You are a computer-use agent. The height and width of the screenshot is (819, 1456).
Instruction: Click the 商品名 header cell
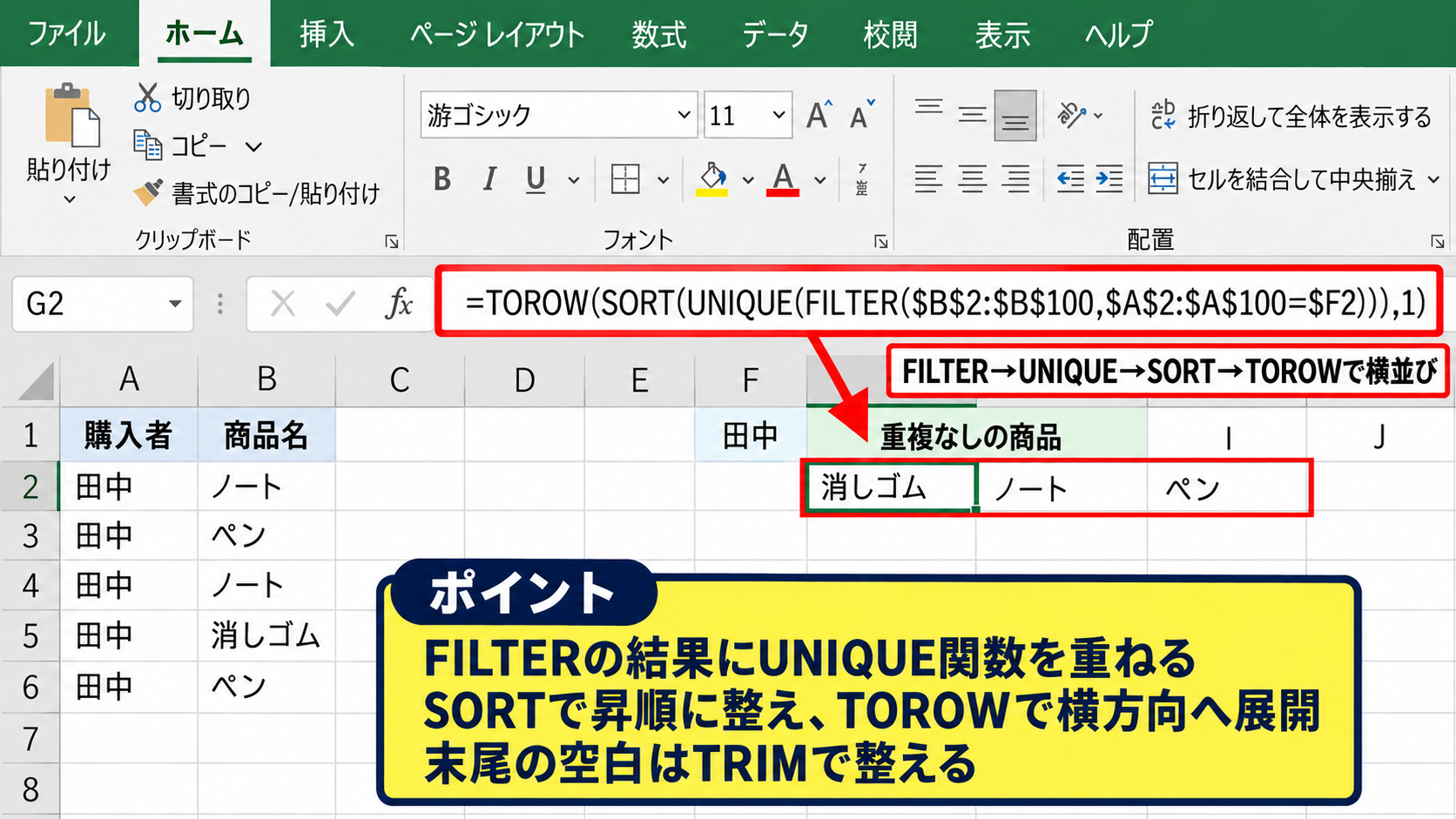[266, 434]
